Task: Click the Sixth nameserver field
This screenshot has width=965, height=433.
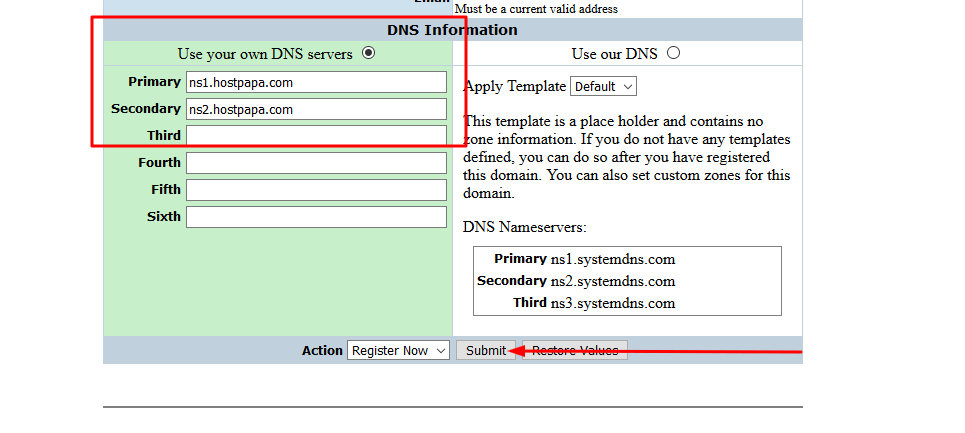Action: [x=316, y=217]
